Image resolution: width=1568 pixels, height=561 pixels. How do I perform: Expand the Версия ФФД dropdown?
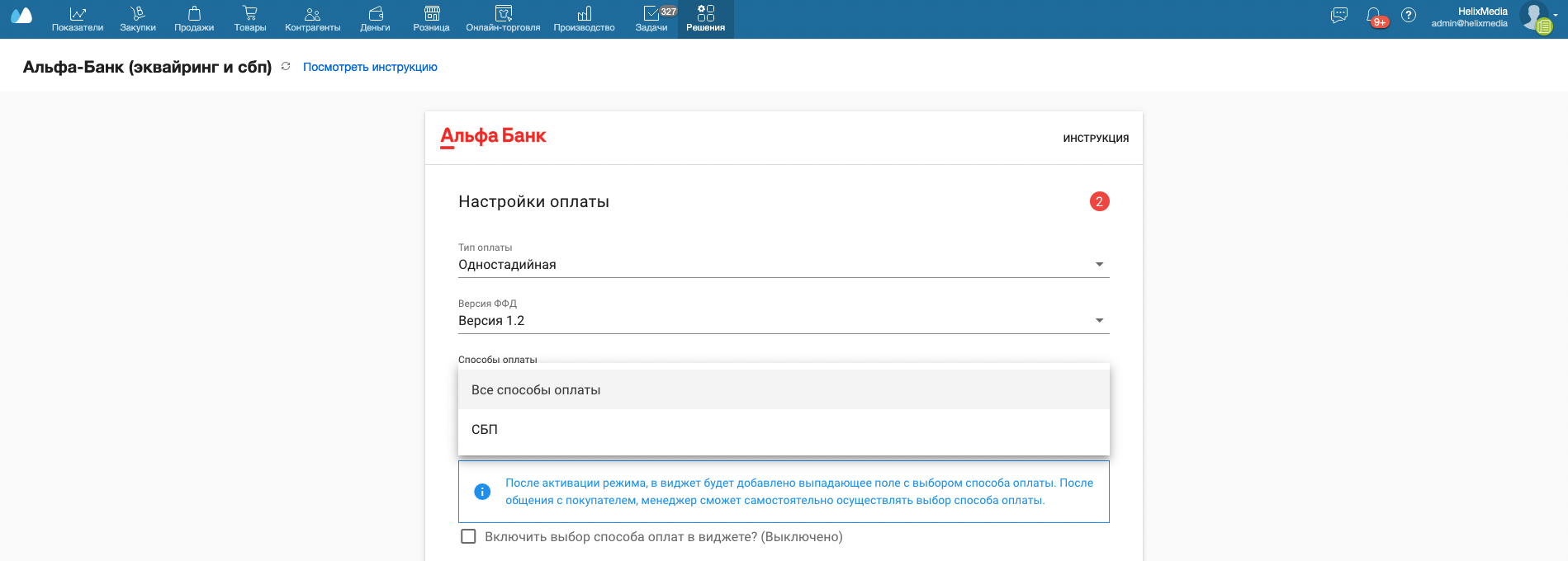coord(783,320)
